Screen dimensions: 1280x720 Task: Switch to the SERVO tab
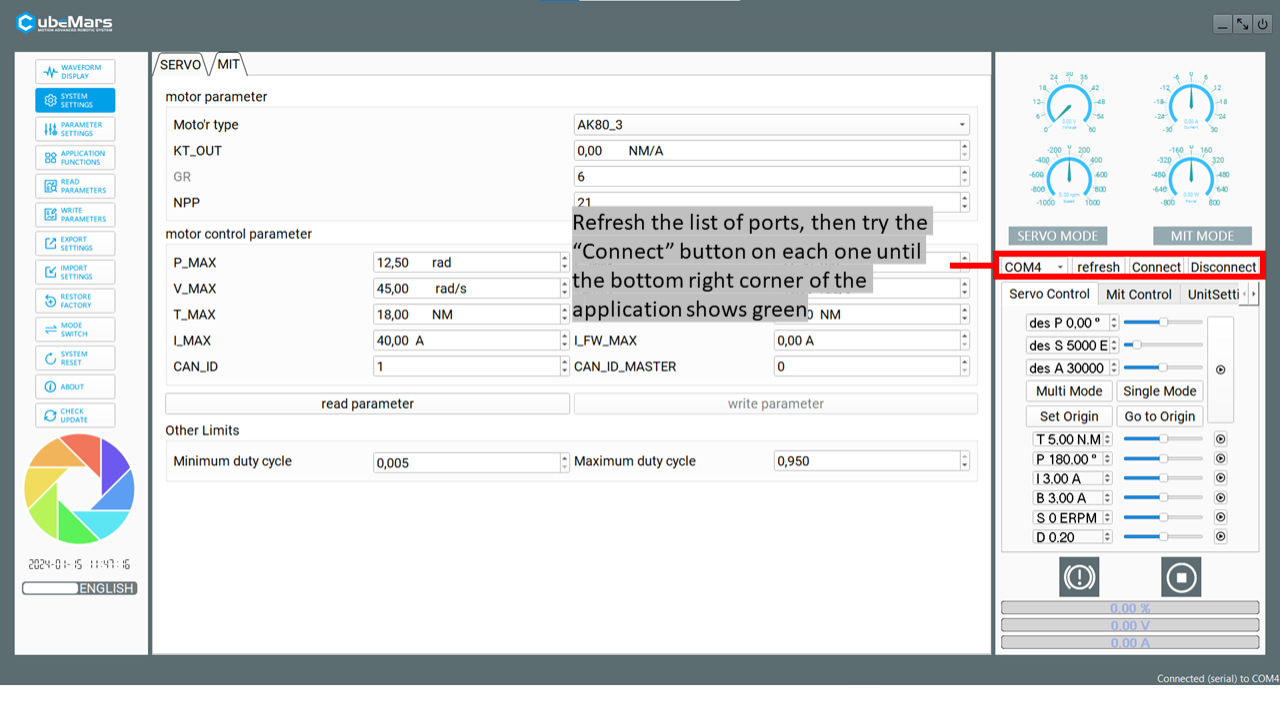click(x=180, y=64)
